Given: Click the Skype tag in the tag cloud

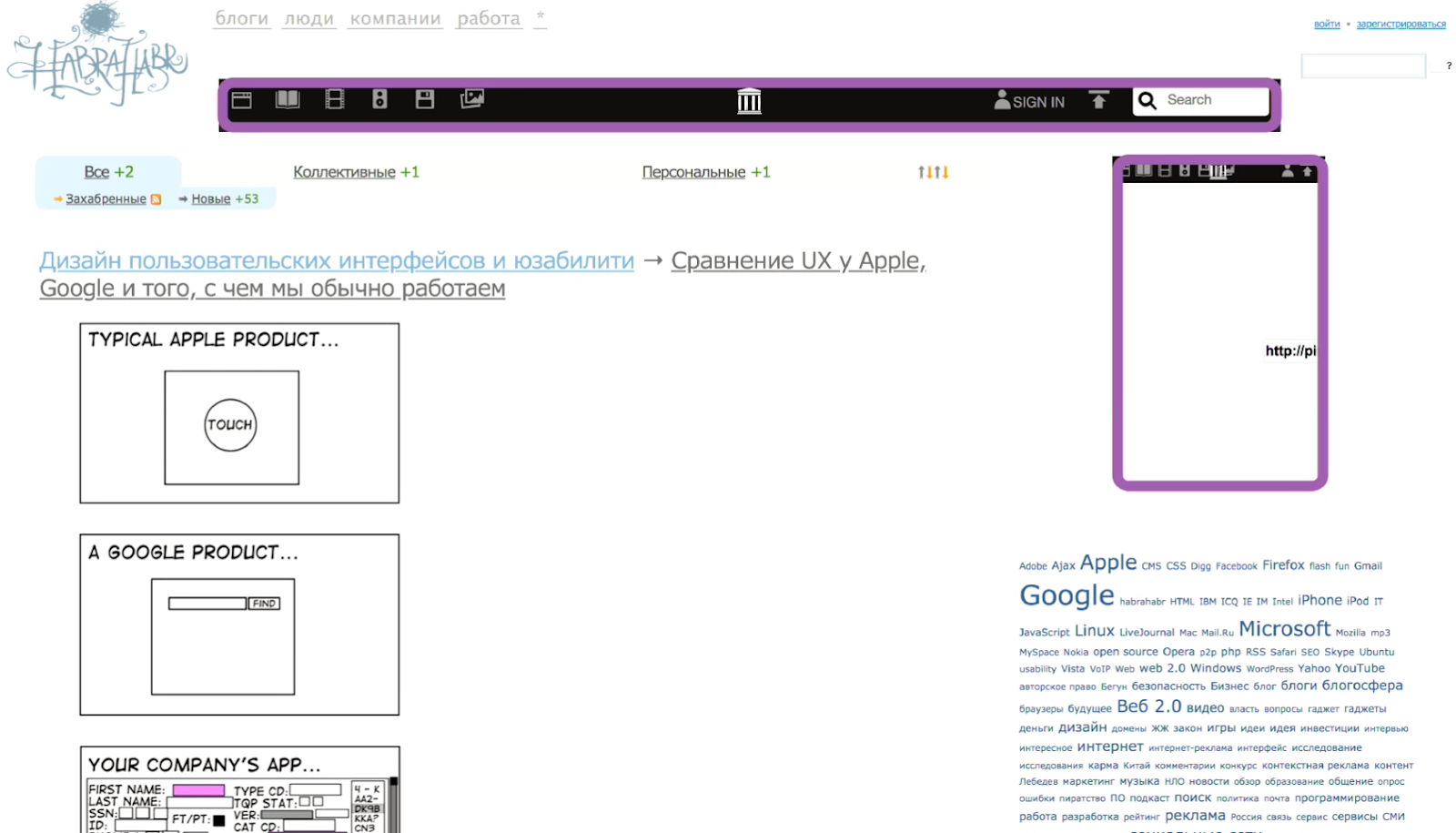Looking at the screenshot, I should pos(1340,652).
